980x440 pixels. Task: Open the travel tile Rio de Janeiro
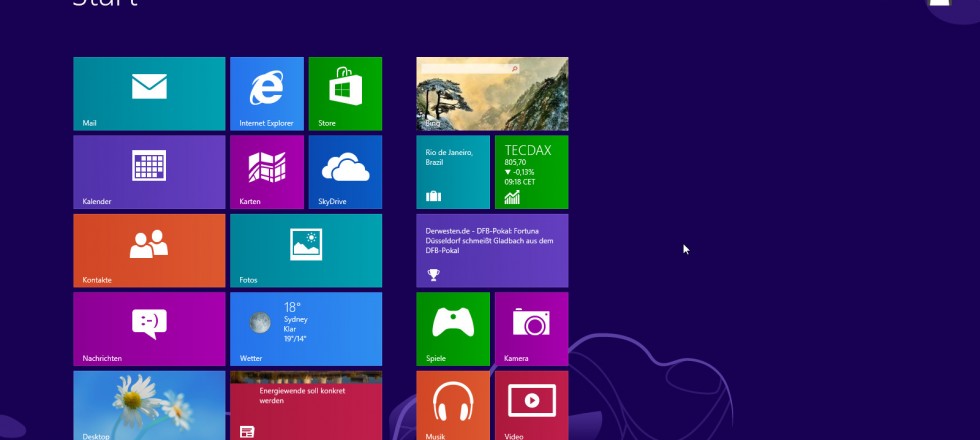[453, 172]
